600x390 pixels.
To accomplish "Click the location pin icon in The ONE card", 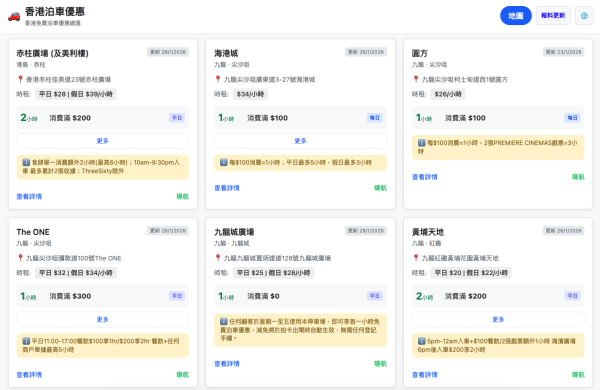I will coord(20,258).
